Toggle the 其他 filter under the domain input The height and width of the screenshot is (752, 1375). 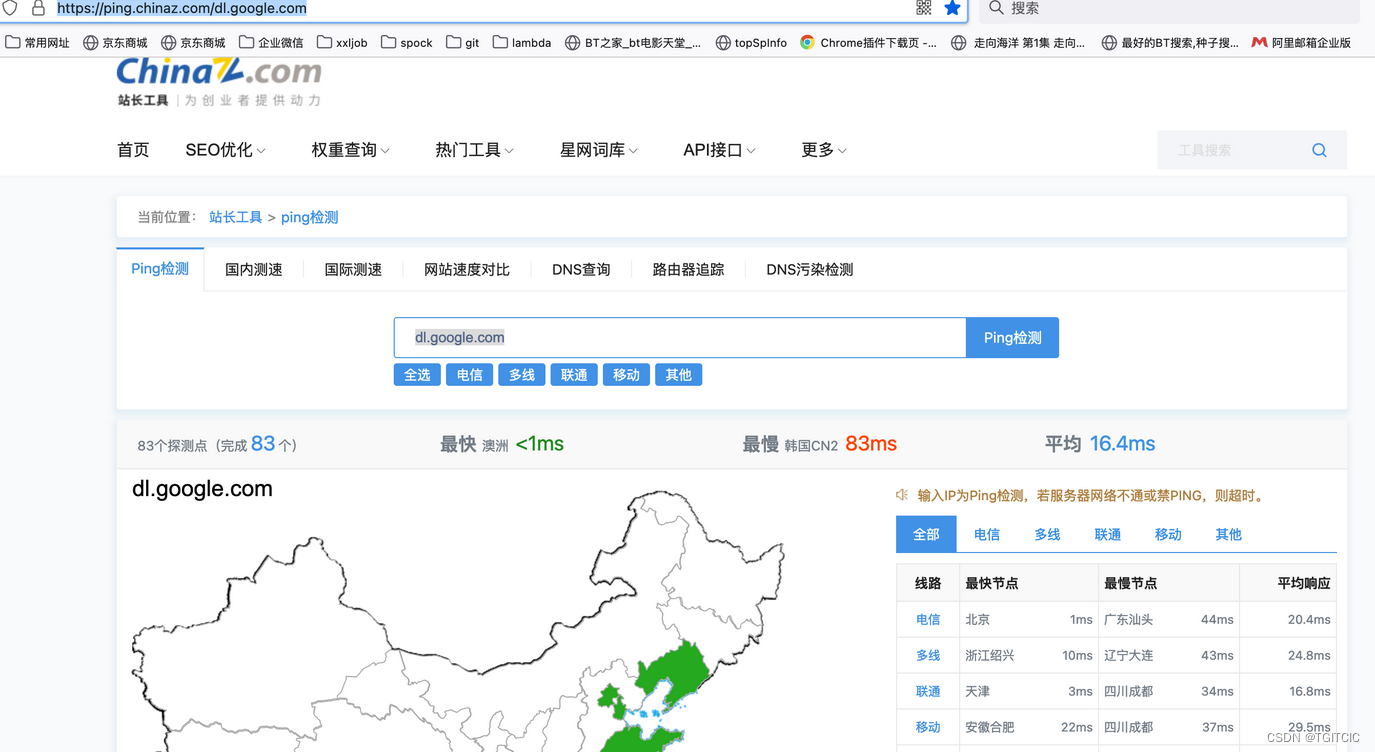(x=678, y=375)
